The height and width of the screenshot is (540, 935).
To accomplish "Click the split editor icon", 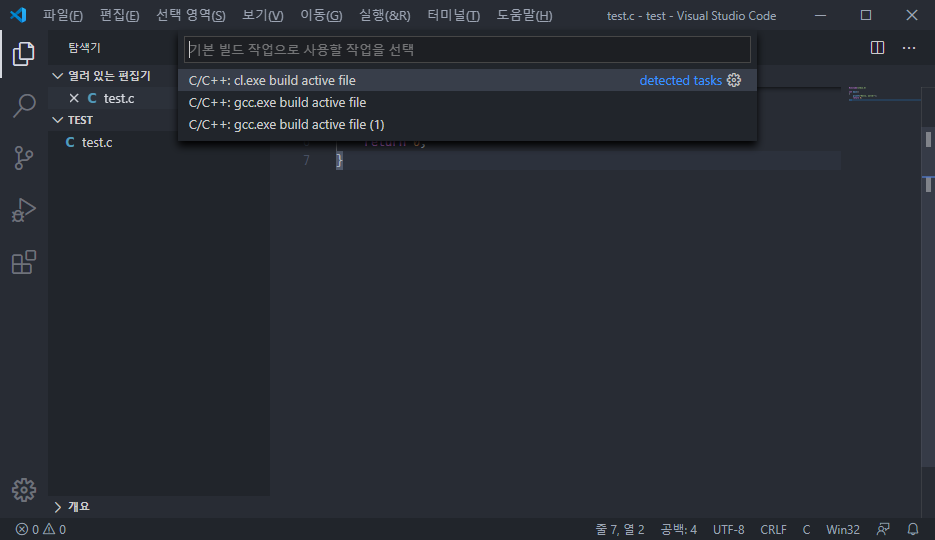I will 877,48.
